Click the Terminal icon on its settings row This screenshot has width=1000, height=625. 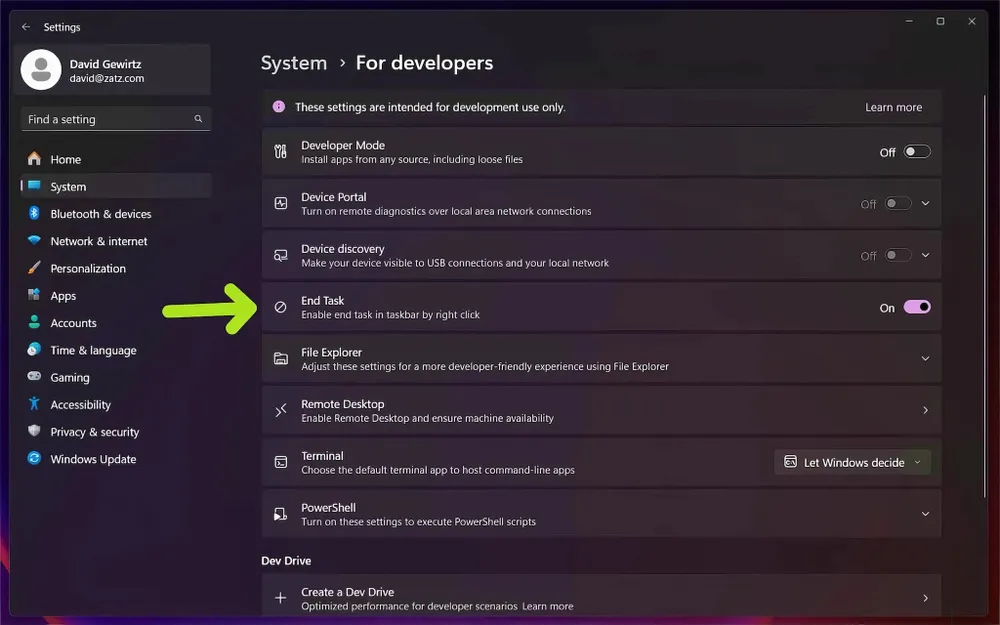pyautogui.click(x=280, y=462)
